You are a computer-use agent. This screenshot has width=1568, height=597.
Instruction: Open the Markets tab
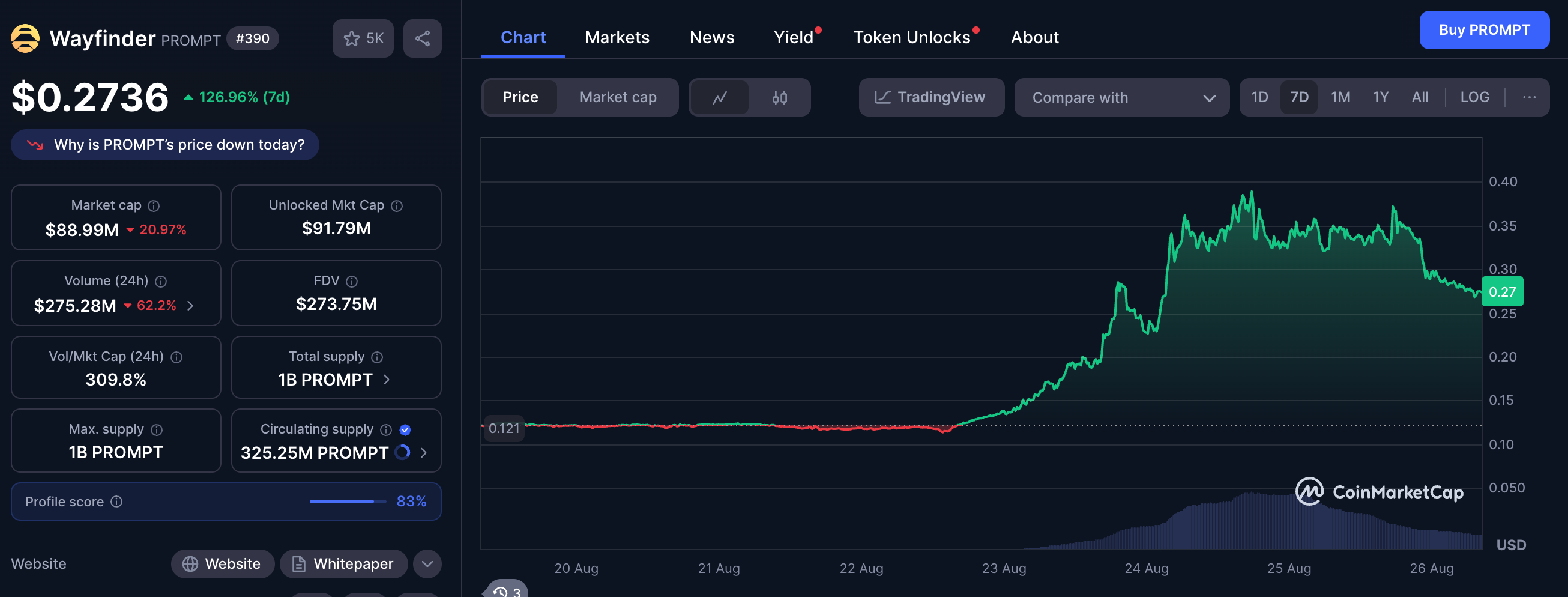pos(617,38)
